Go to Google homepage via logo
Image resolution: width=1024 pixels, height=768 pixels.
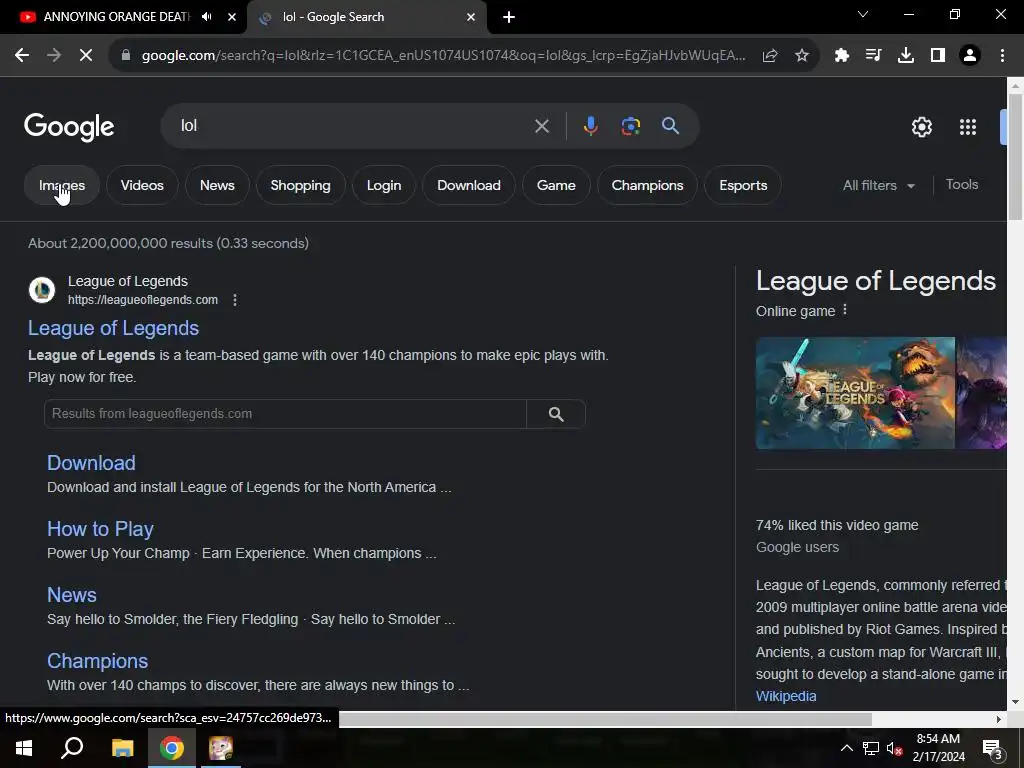[x=69, y=127]
